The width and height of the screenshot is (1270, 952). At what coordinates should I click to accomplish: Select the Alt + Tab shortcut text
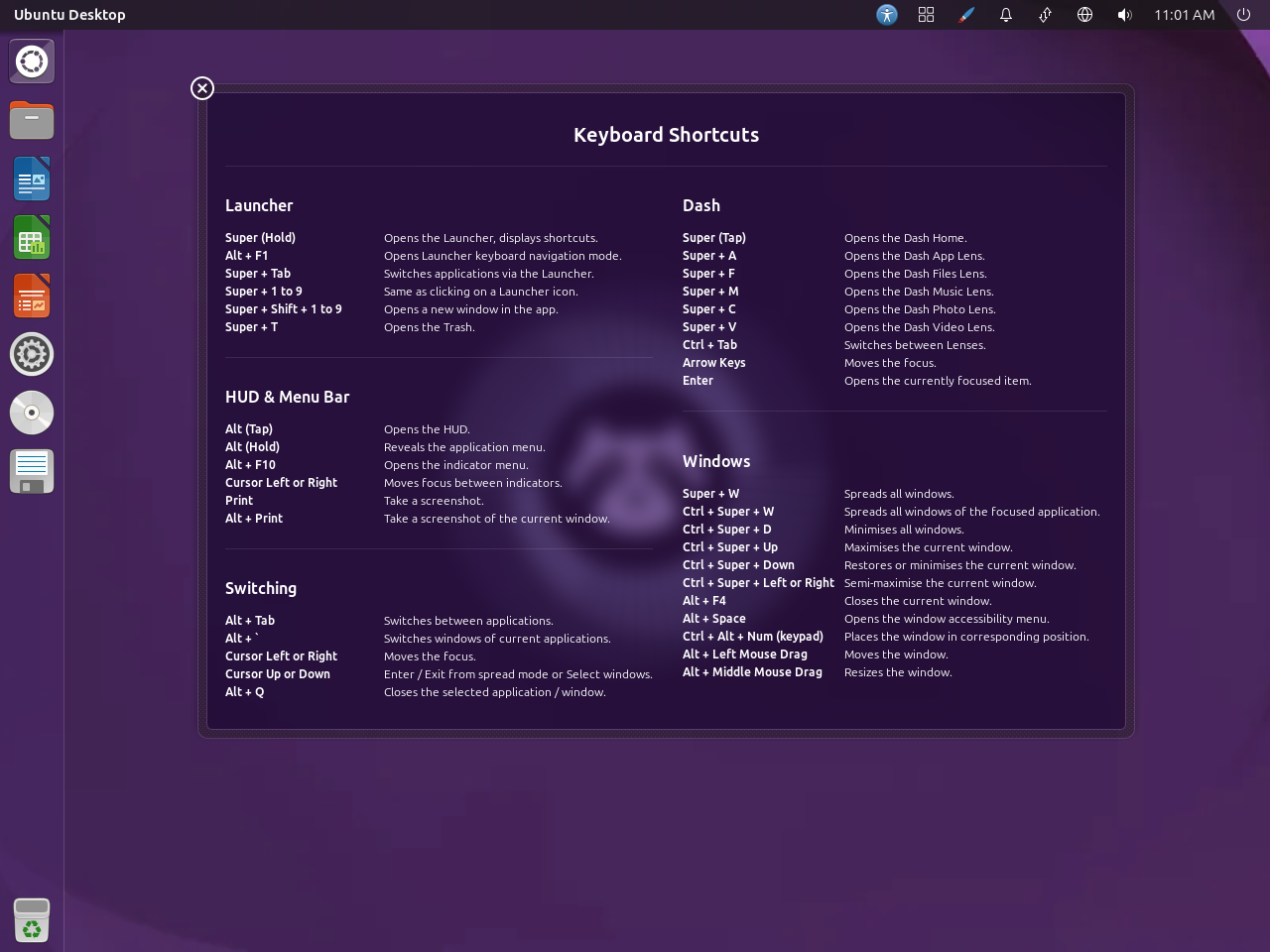250,621
